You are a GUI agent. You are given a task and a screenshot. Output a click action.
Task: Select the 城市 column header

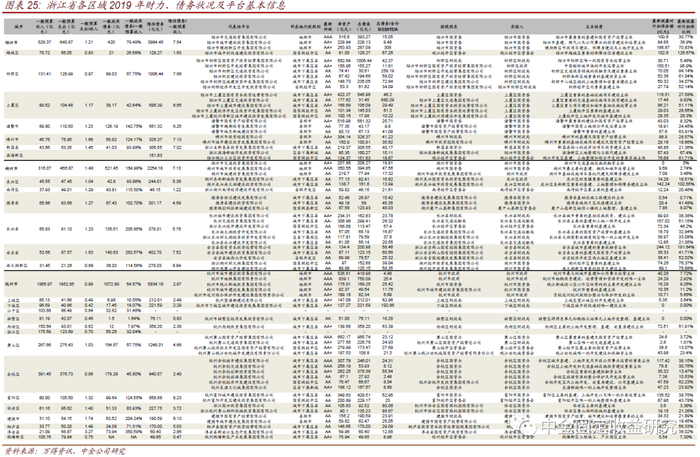point(17,27)
